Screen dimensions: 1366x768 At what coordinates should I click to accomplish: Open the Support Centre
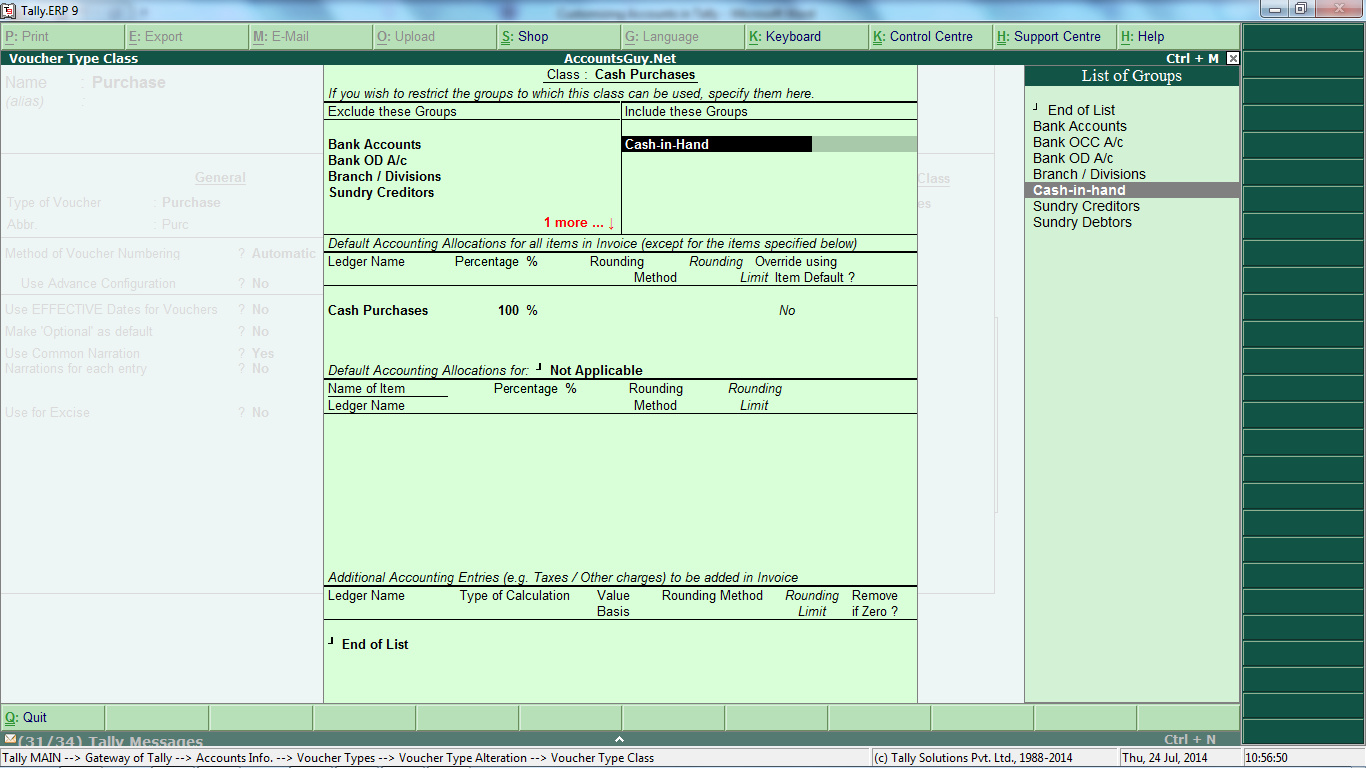click(x=1054, y=37)
